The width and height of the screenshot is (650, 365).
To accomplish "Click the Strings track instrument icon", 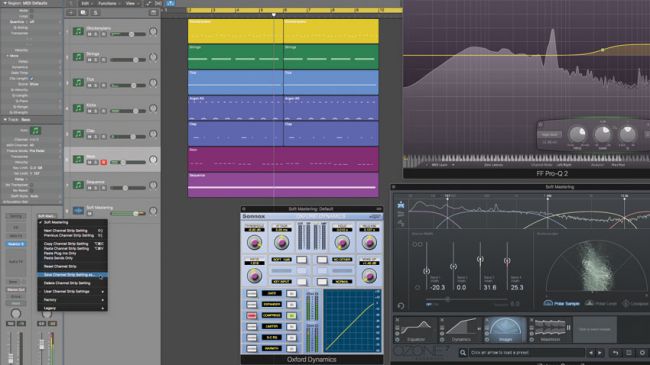I will tap(78, 57).
